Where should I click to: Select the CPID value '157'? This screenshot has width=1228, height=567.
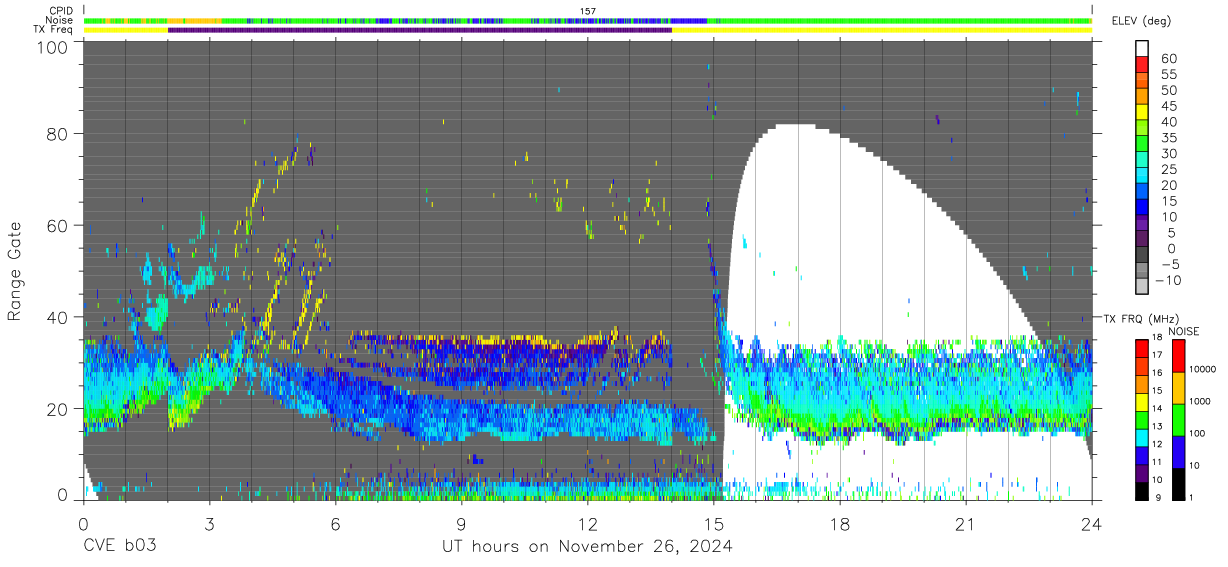click(588, 11)
